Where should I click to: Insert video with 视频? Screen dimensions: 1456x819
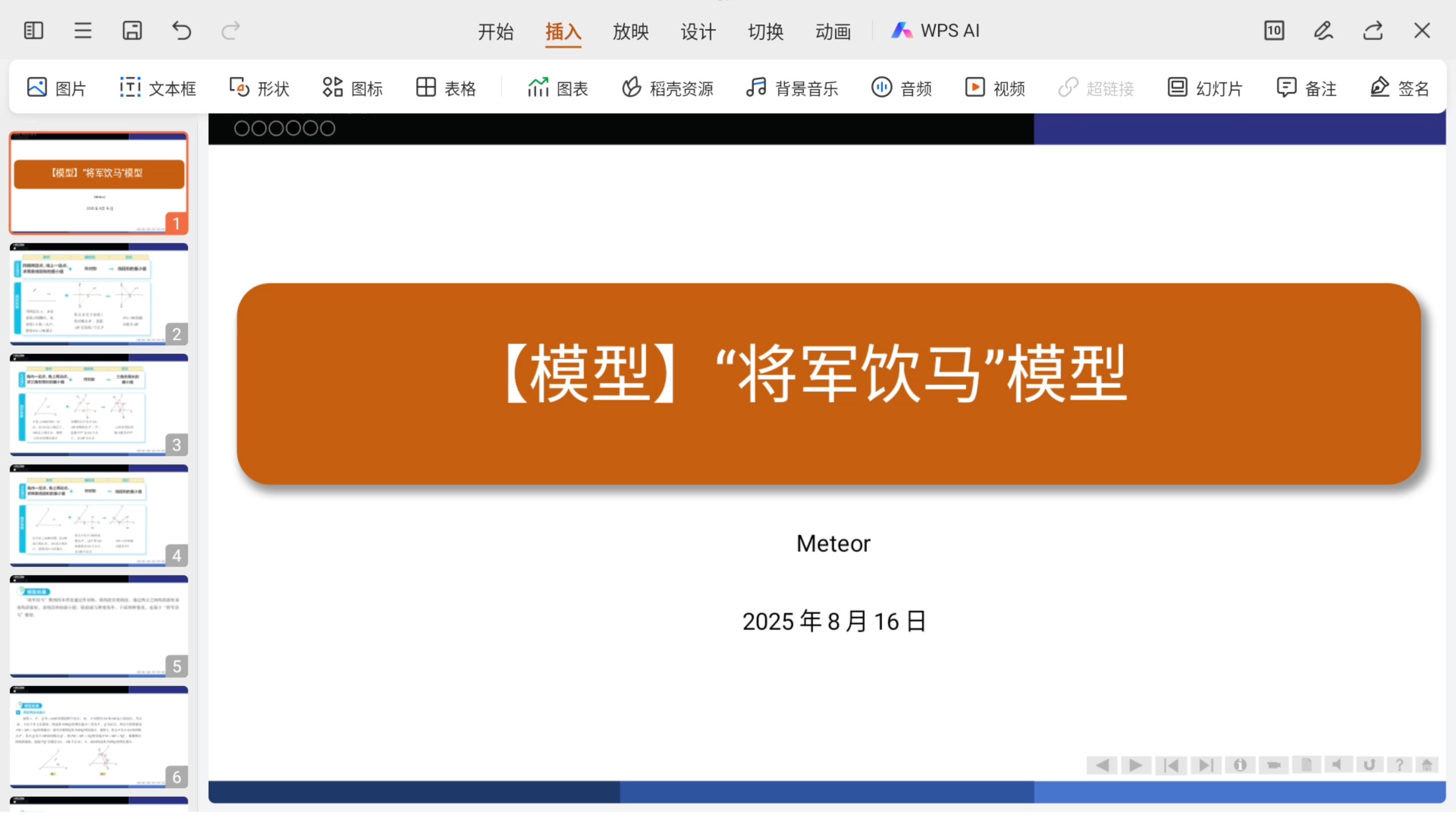pyautogui.click(x=995, y=88)
